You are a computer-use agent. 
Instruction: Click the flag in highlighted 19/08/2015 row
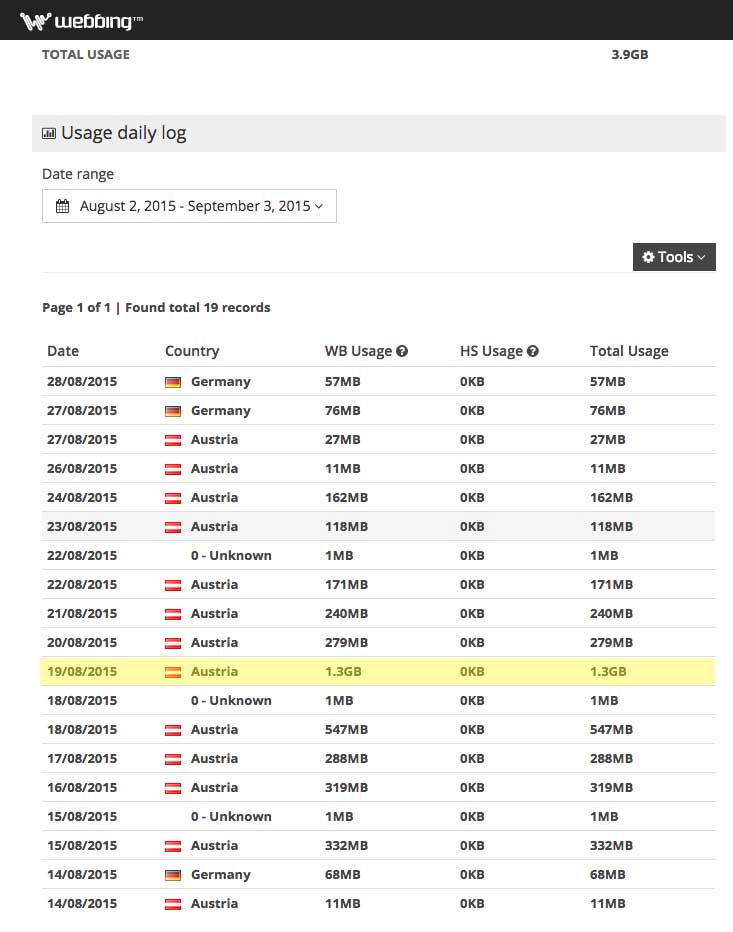click(173, 672)
